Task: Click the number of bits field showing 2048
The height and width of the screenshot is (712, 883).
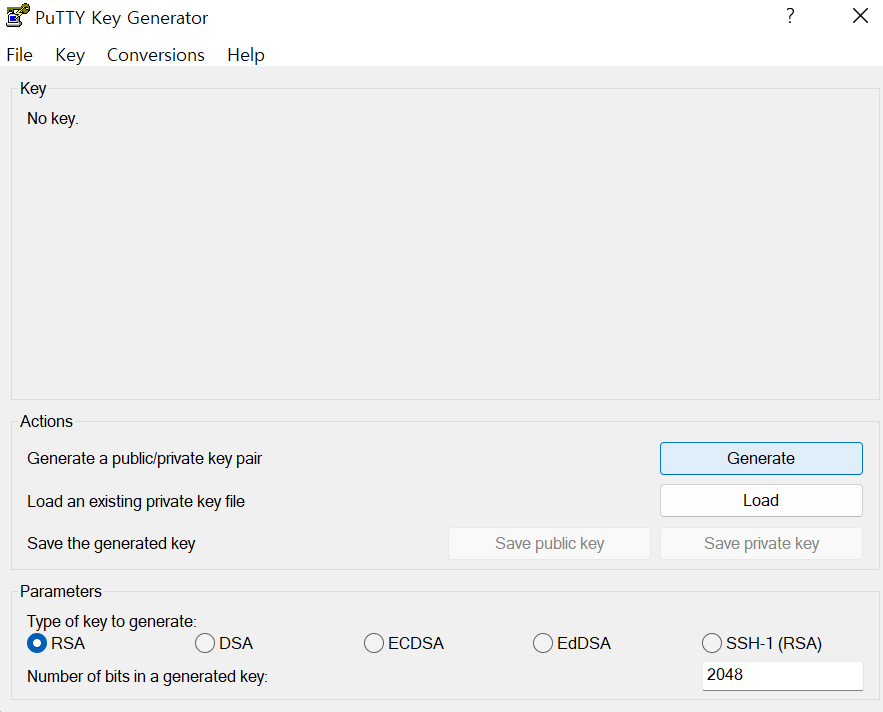Action: point(783,675)
